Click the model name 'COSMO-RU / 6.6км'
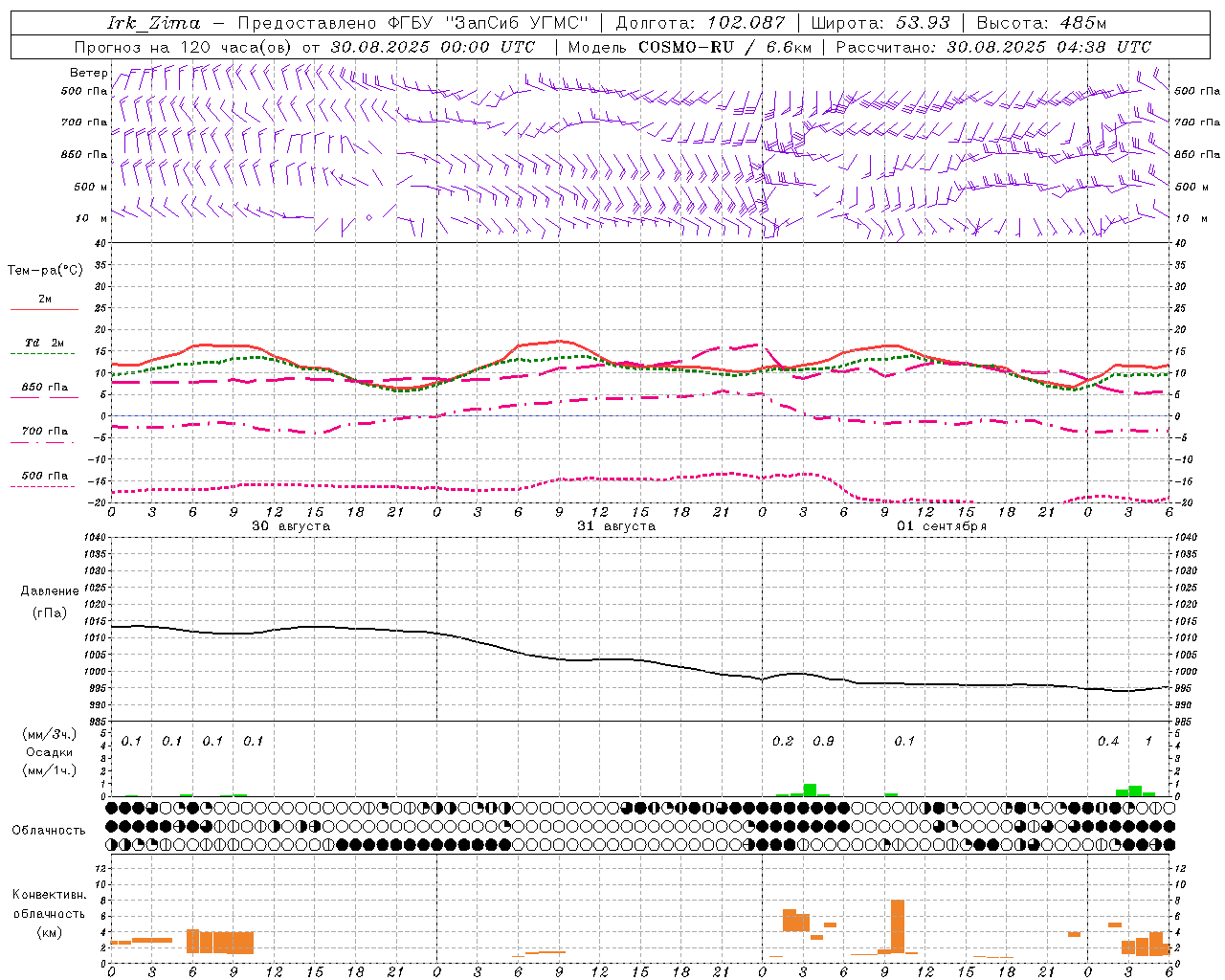Viewport: 1225px width, 980px height. pos(724,47)
